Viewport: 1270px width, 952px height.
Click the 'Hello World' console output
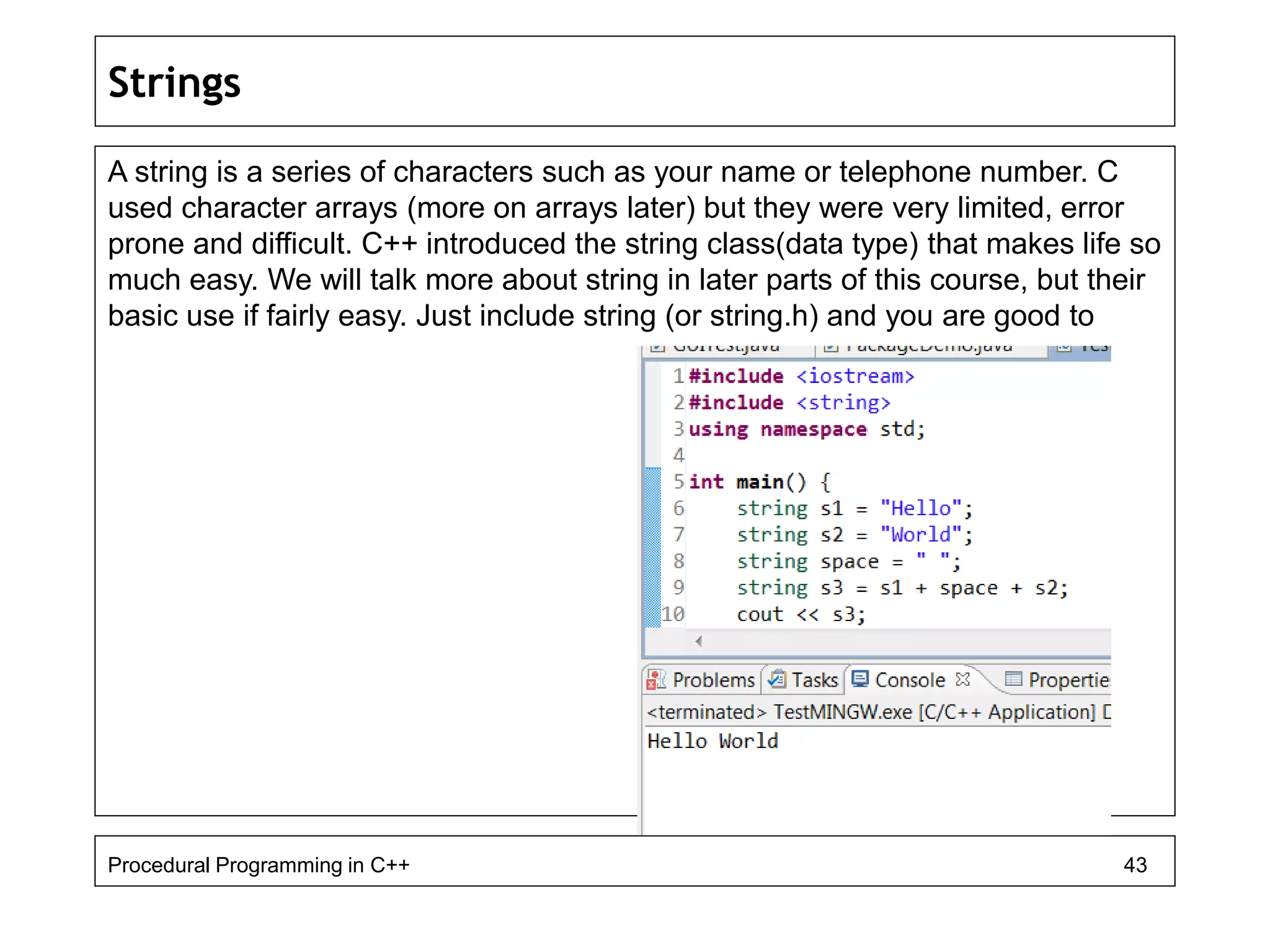(713, 741)
